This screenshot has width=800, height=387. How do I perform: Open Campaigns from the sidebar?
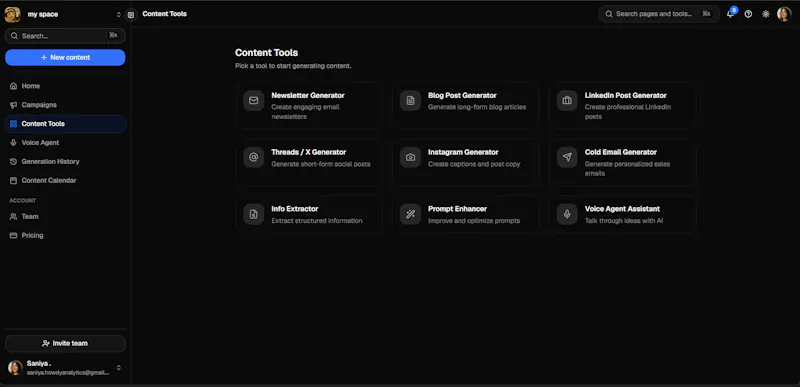point(65,105)
